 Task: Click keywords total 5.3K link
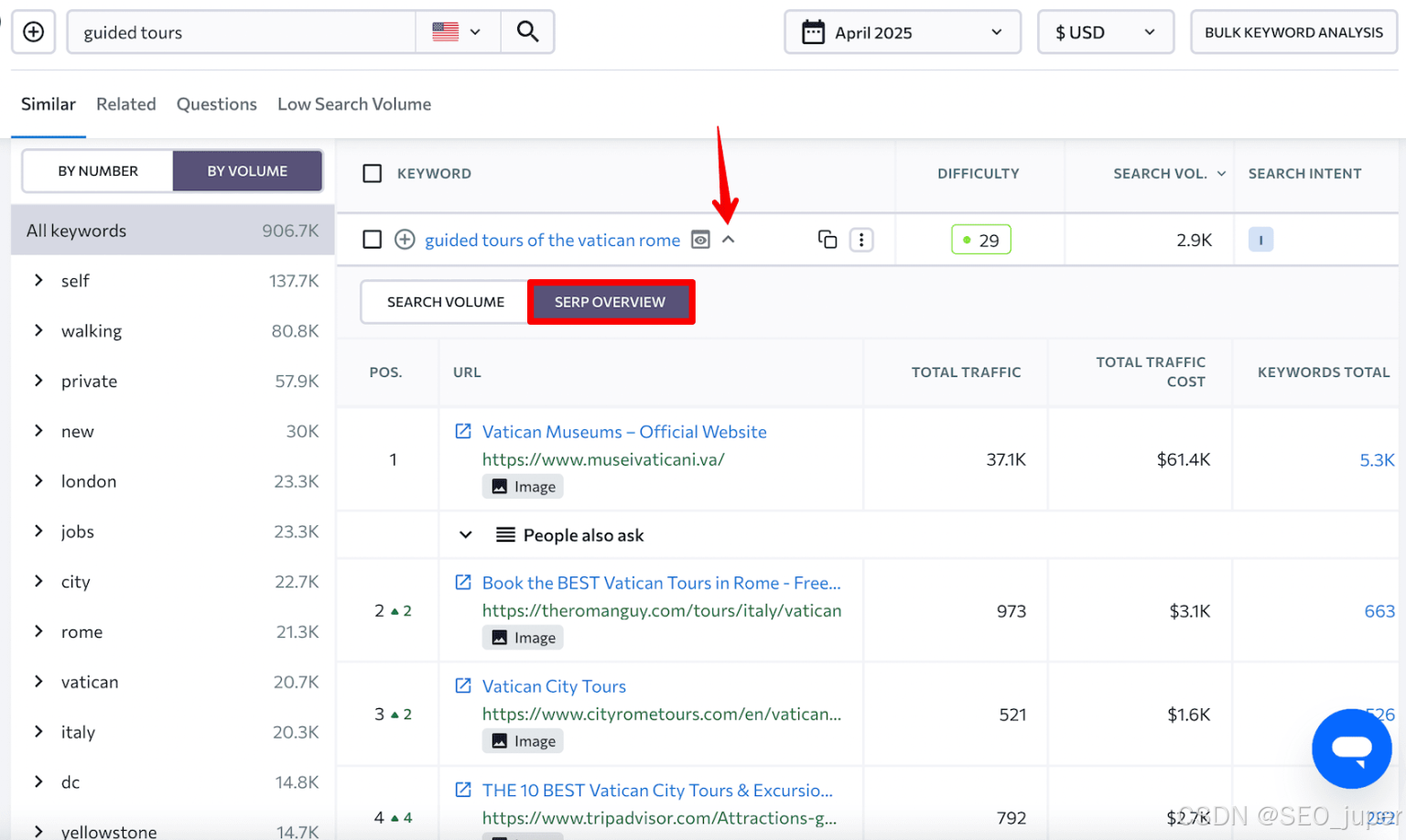point(1377,459)
